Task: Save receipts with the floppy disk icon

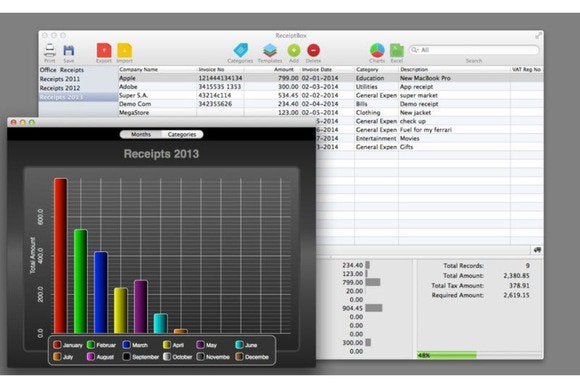Action: point(69,50)
